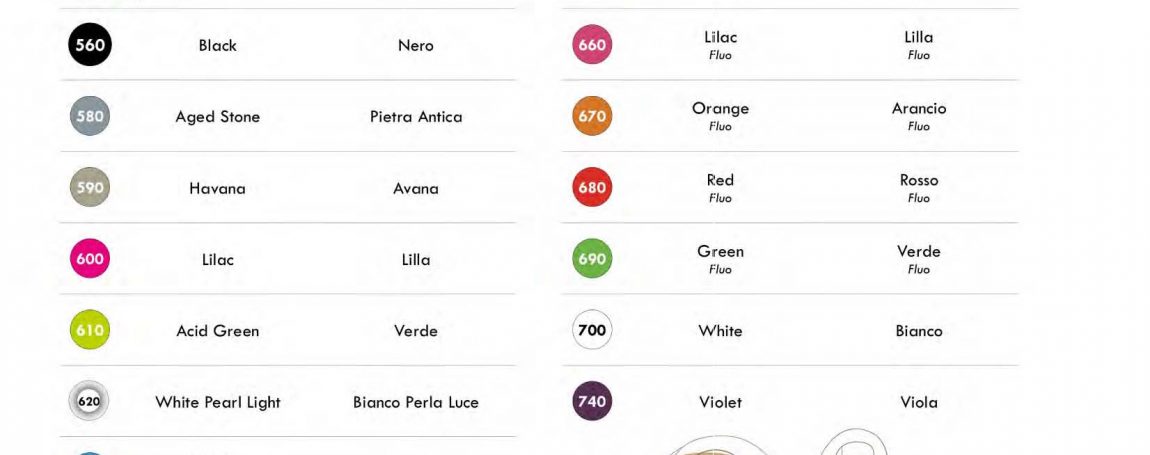Click the Orange Fluo English name
The height and width of the screenshot is (455, 1150).
[x=720, y=116]
